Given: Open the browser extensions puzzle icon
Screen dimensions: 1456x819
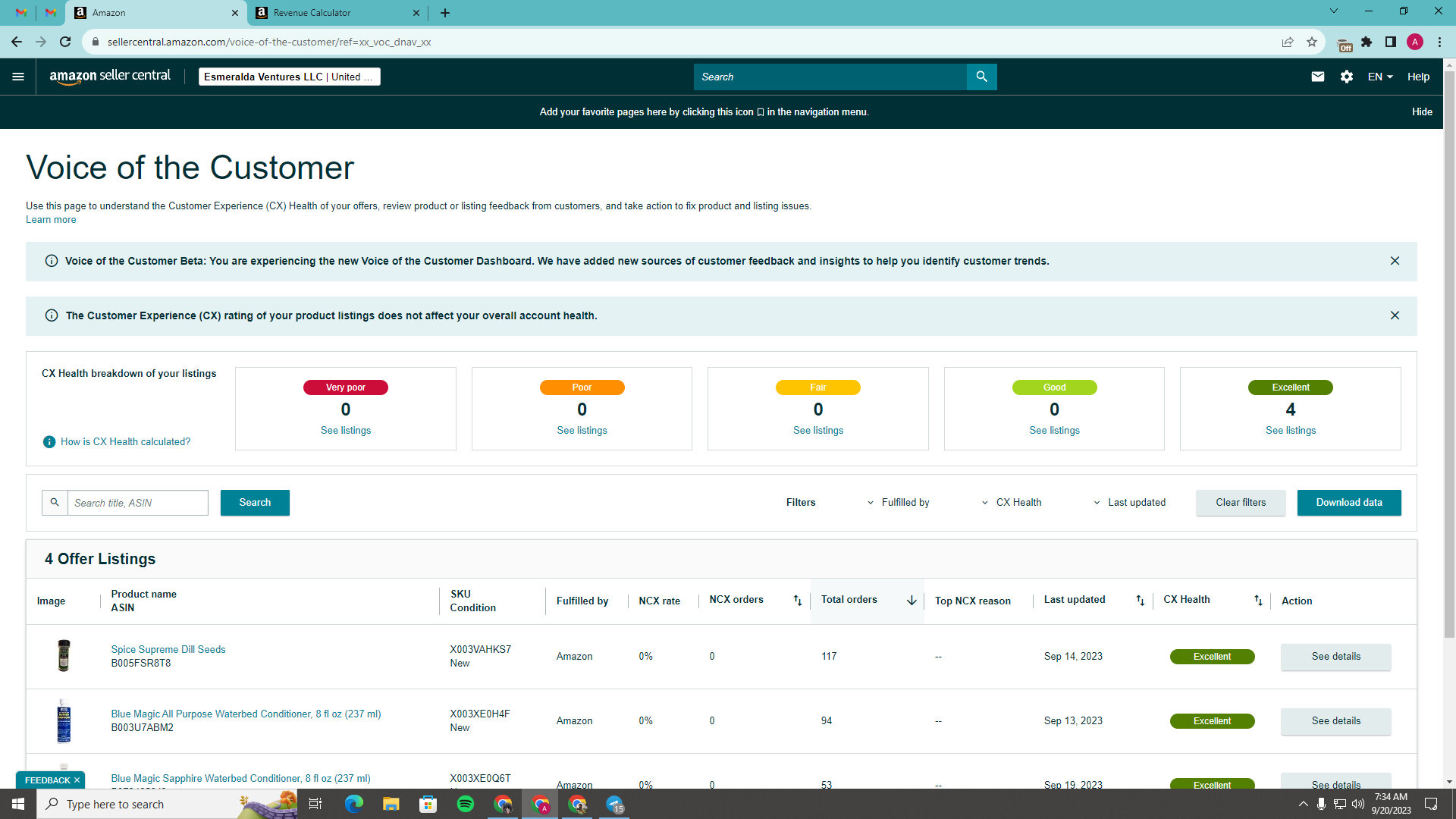Looking at the screenshot, I should (x=1367, y=42).
